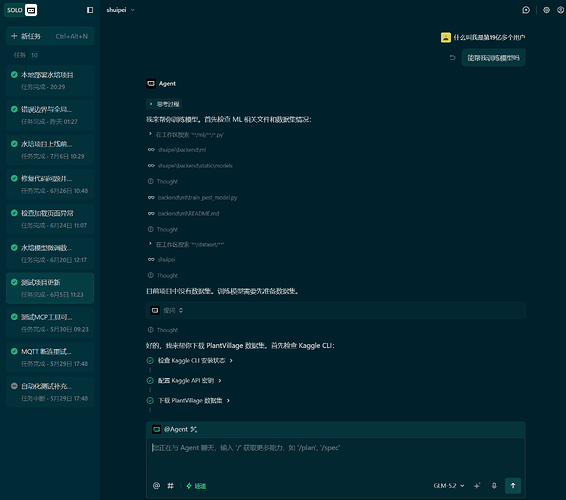Click the Thought entry below static\models link

(x=163, y=181)
